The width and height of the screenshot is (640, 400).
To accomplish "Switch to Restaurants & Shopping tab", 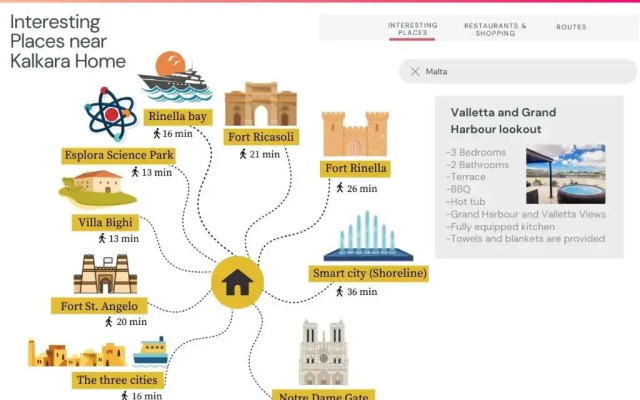I will pyautogui.click(x=495, y=29).
